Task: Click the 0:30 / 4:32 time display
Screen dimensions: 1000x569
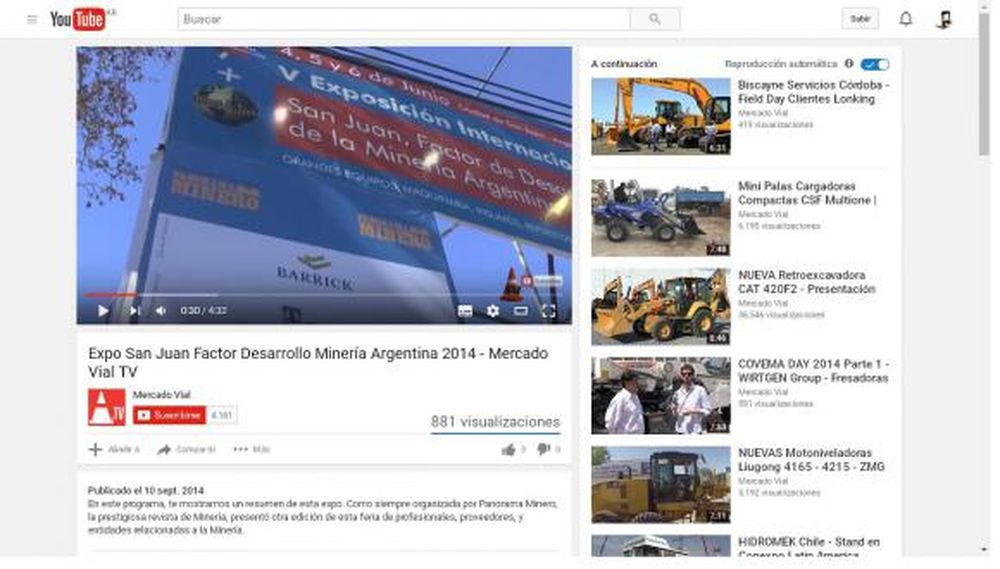Action: coord(203,311)
